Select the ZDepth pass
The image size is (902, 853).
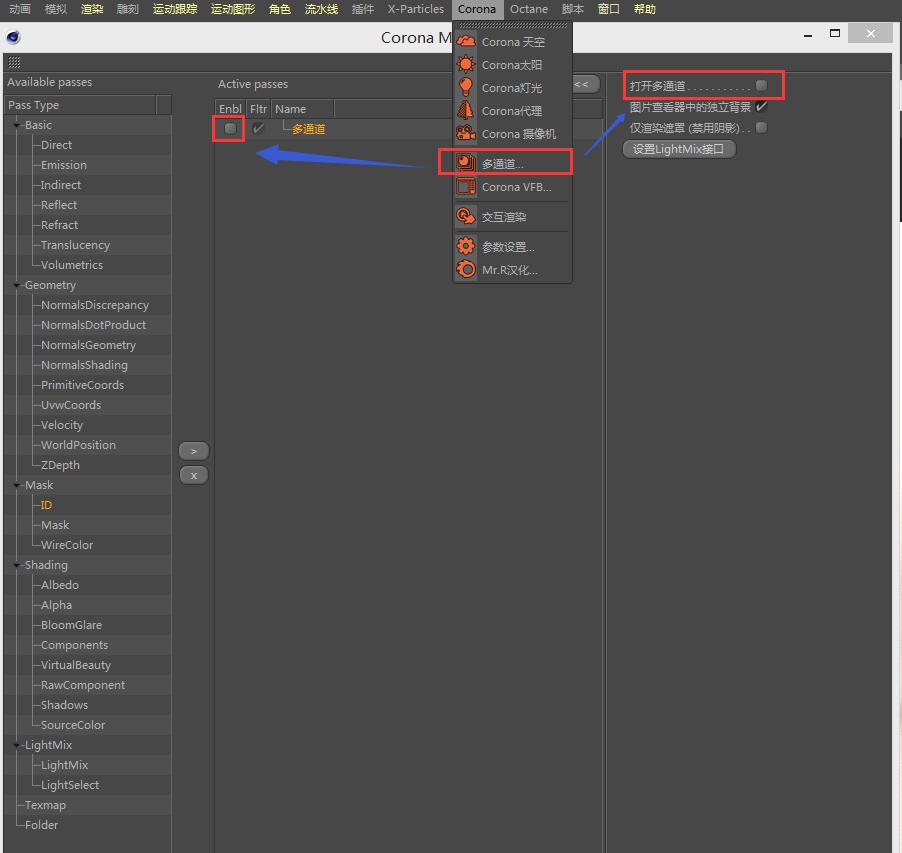pyautogui.click(x=60, y=465)
